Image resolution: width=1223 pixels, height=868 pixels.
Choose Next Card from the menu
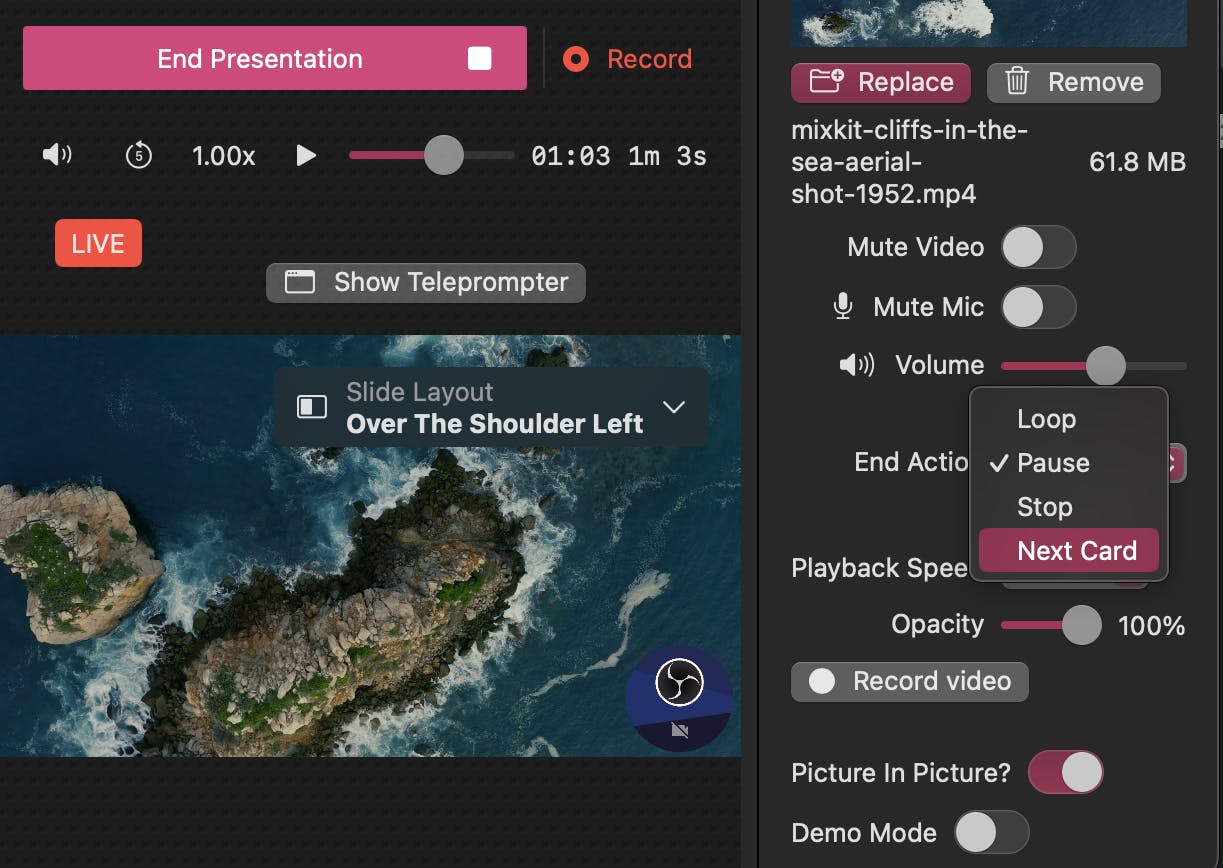click(1068, 551)
